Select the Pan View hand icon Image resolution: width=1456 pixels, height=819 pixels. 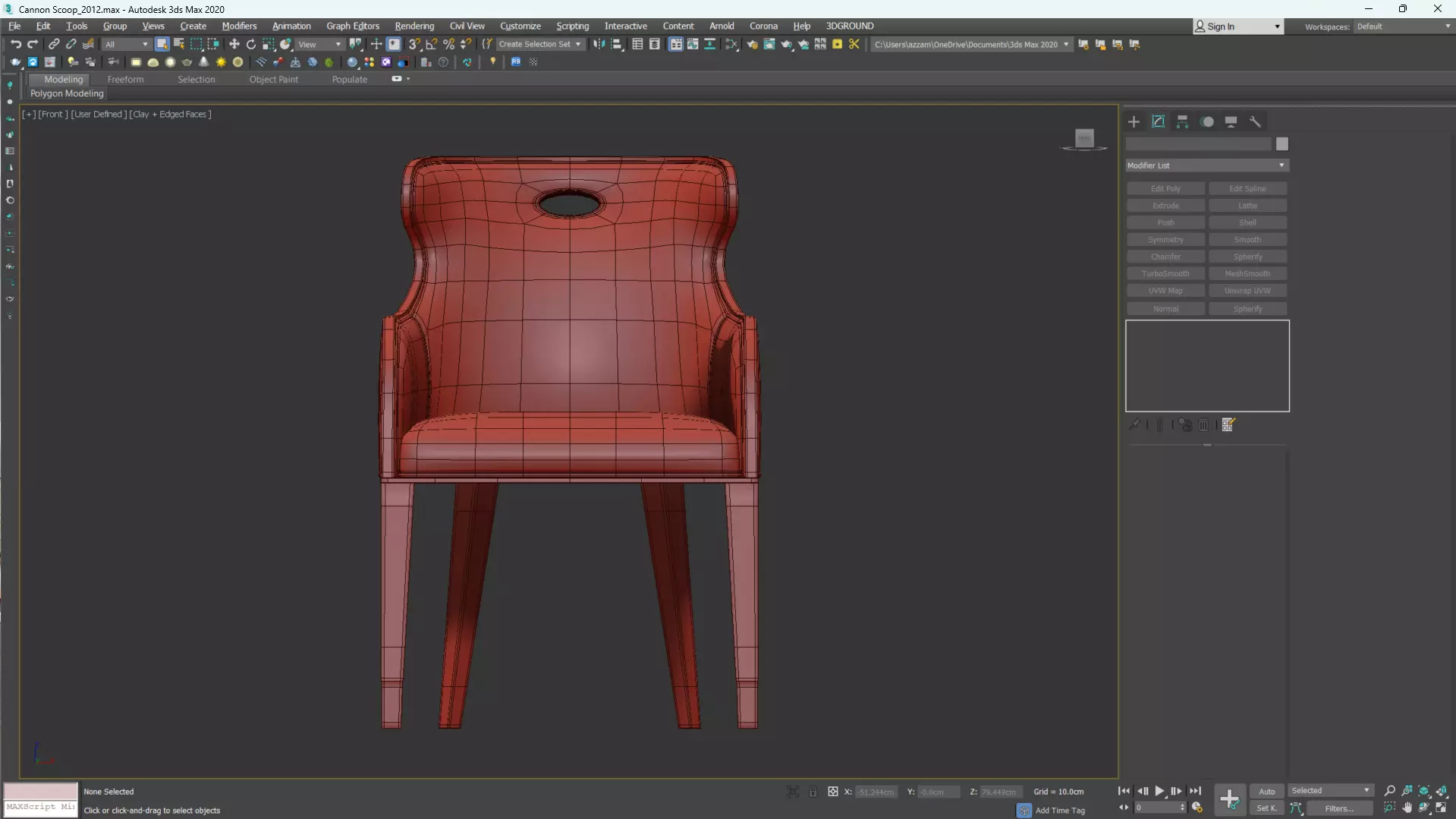pyautogui.click(x=1407, y=808)
